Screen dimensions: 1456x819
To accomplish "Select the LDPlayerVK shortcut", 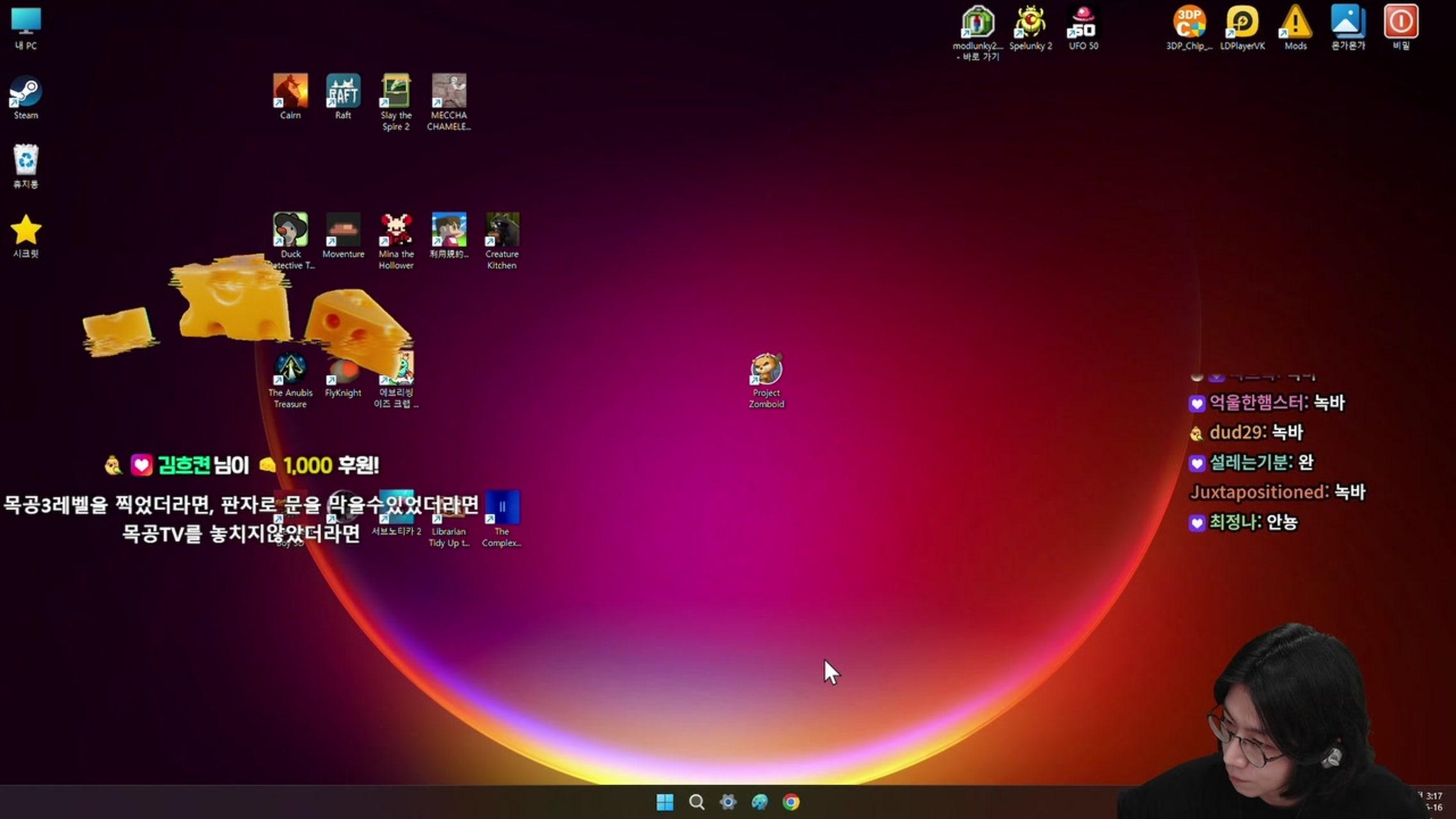I will point(1242,28).
